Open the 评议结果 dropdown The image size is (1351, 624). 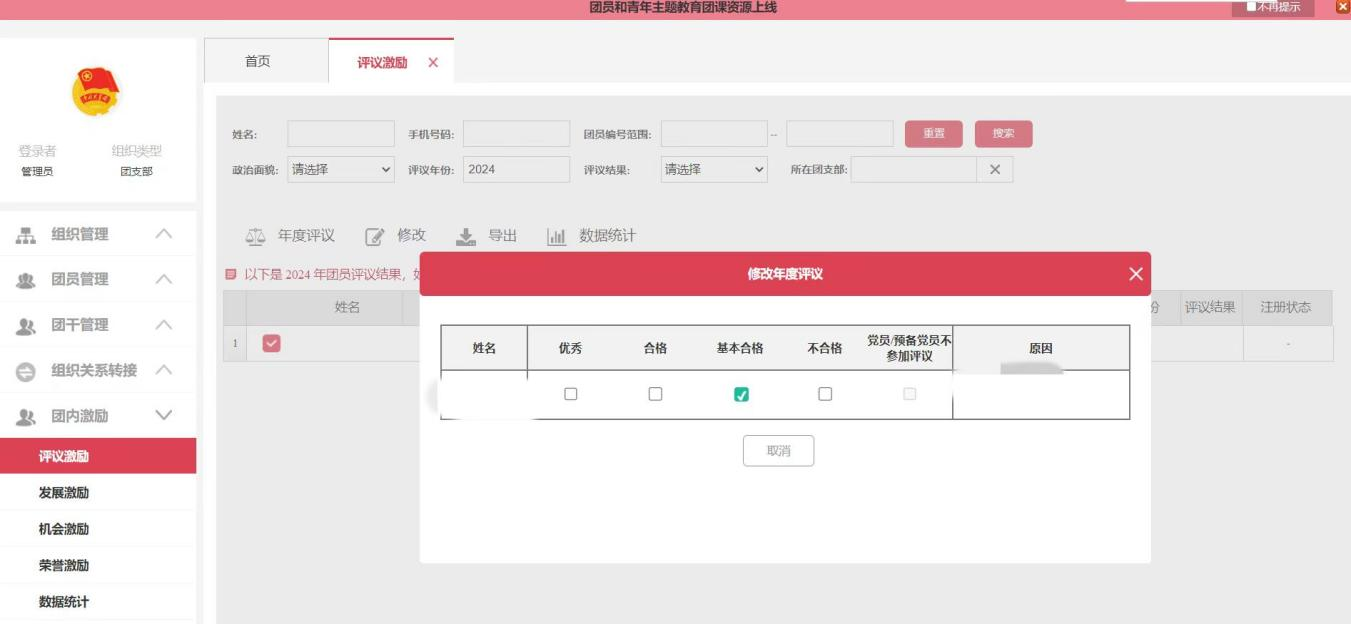[714, 170]
